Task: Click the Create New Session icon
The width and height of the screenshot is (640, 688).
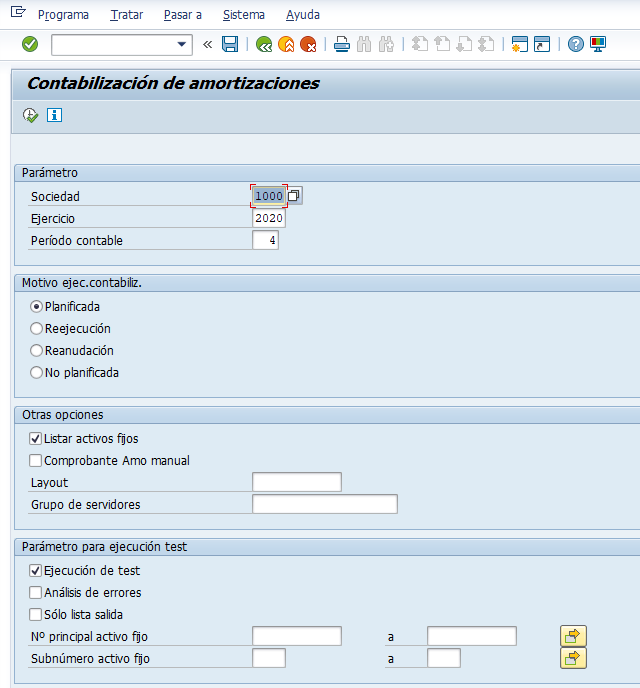Action: tap(520, 44)
